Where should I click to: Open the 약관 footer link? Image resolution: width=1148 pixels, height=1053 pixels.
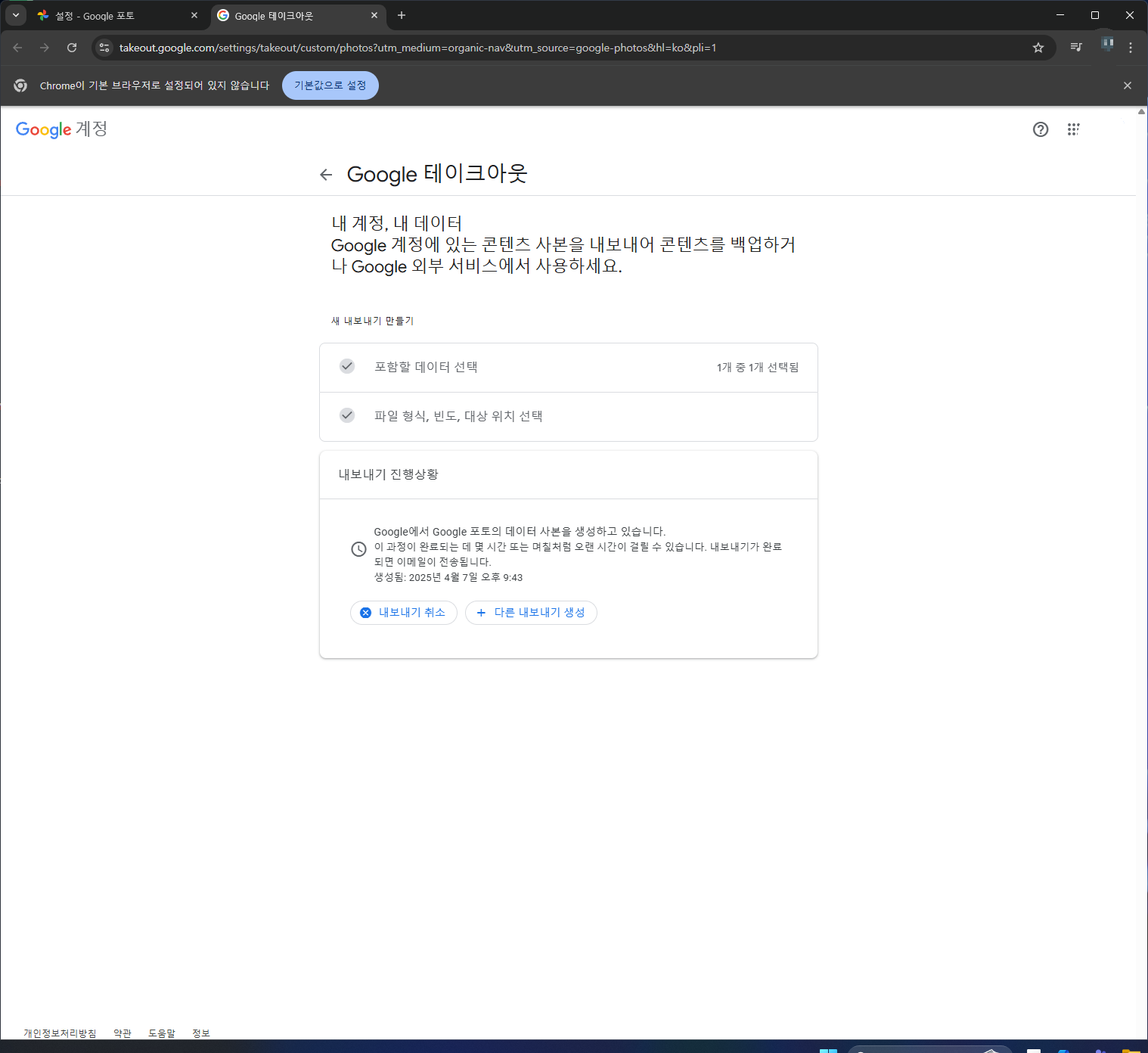pos(123,1033)
